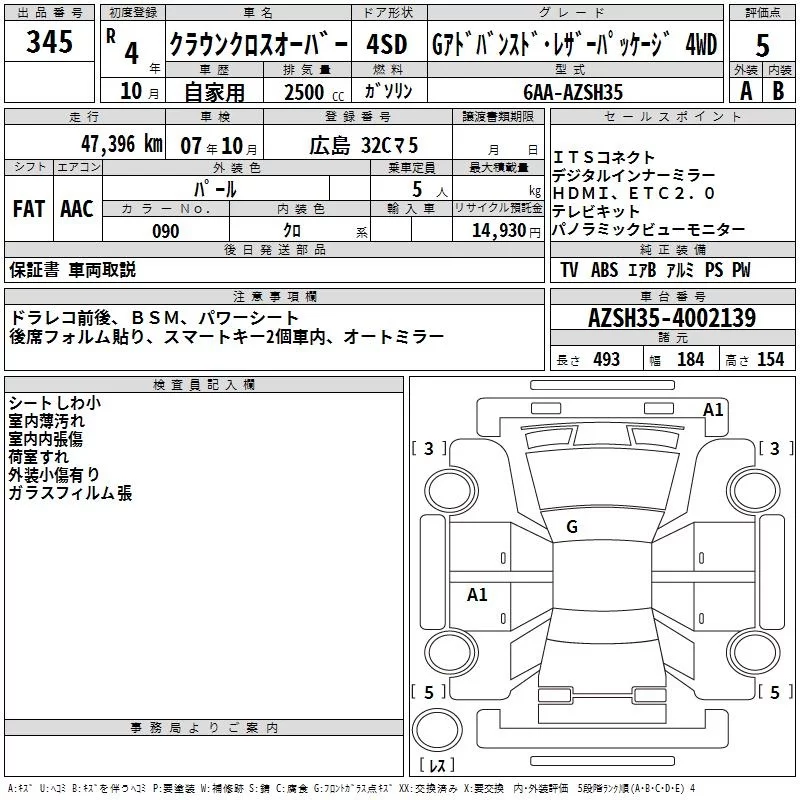Click the A1 mark on the door panel
The height and width of the screenshot is (800, 800).
click(x=477, y=594)
